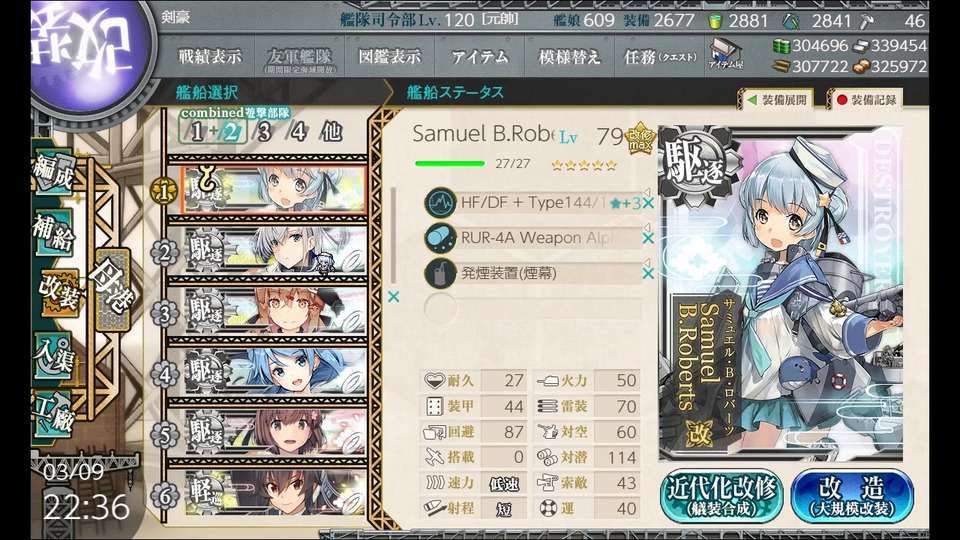Screen dimensions: 960x540
Task: Select the sixth ship light cruiser banner
Action: tap(276, 493)
